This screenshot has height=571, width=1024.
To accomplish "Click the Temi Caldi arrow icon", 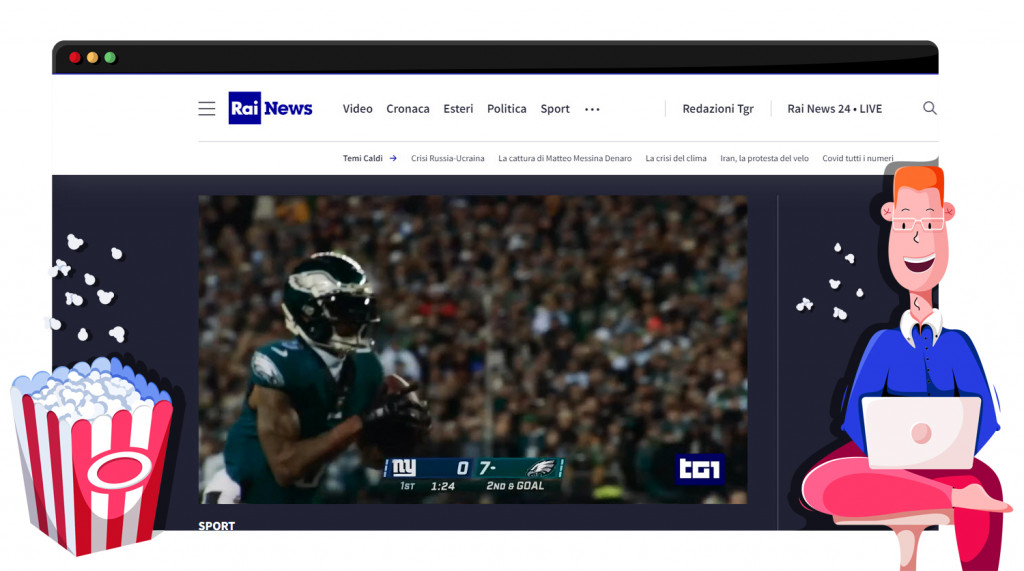I will 393,158.
